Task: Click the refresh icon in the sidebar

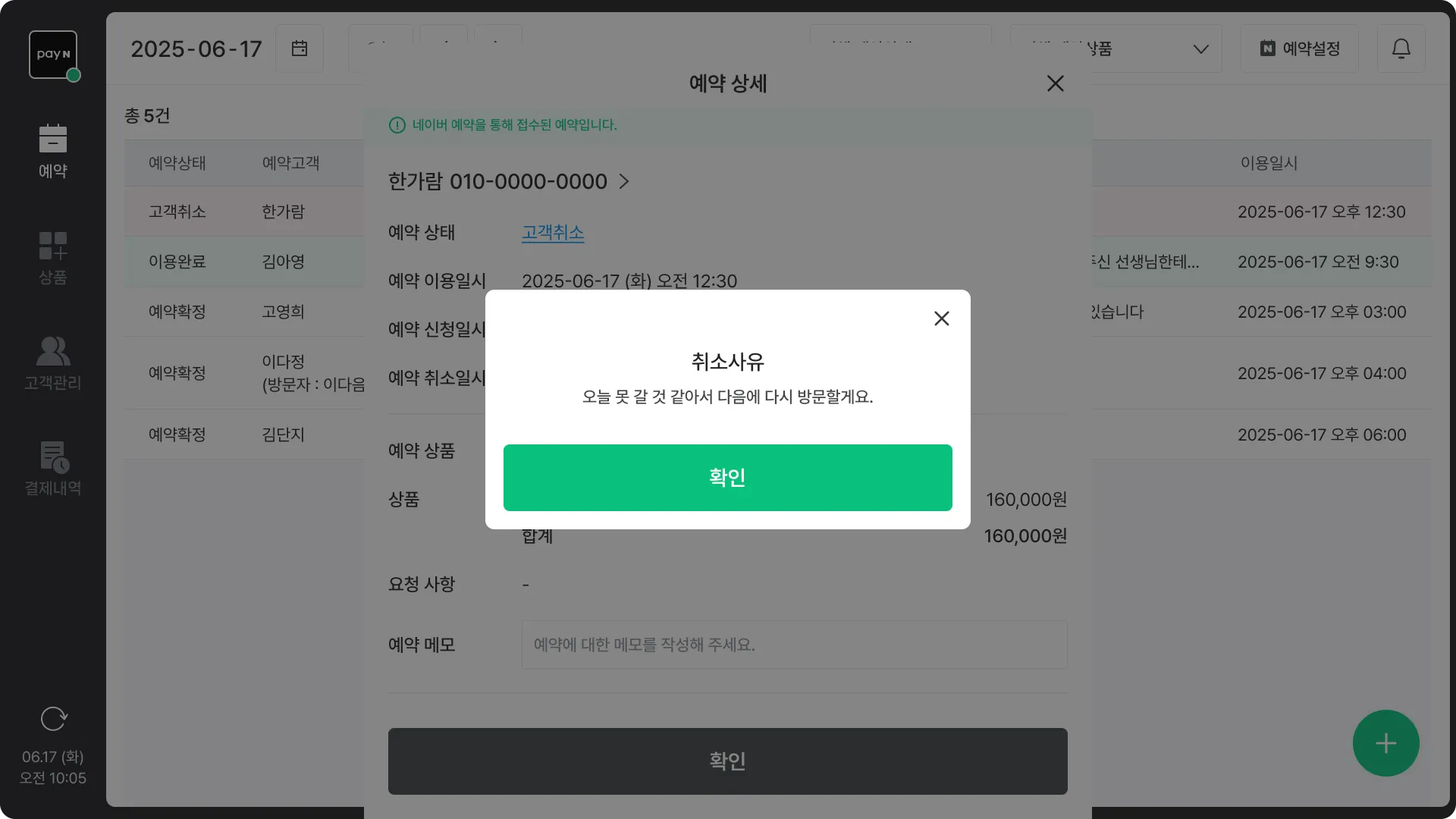Action: tap(53, 718)
